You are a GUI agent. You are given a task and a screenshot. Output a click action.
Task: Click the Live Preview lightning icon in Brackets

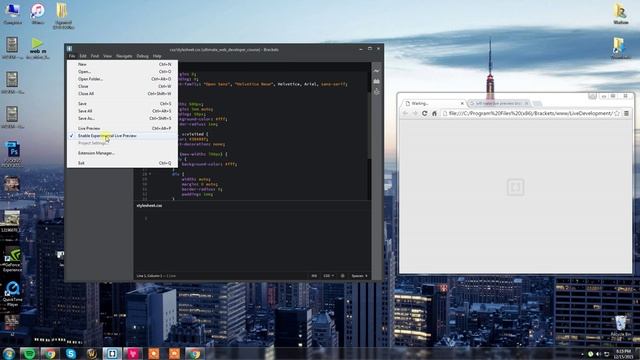pyautogui.click(x=376, y=71)
